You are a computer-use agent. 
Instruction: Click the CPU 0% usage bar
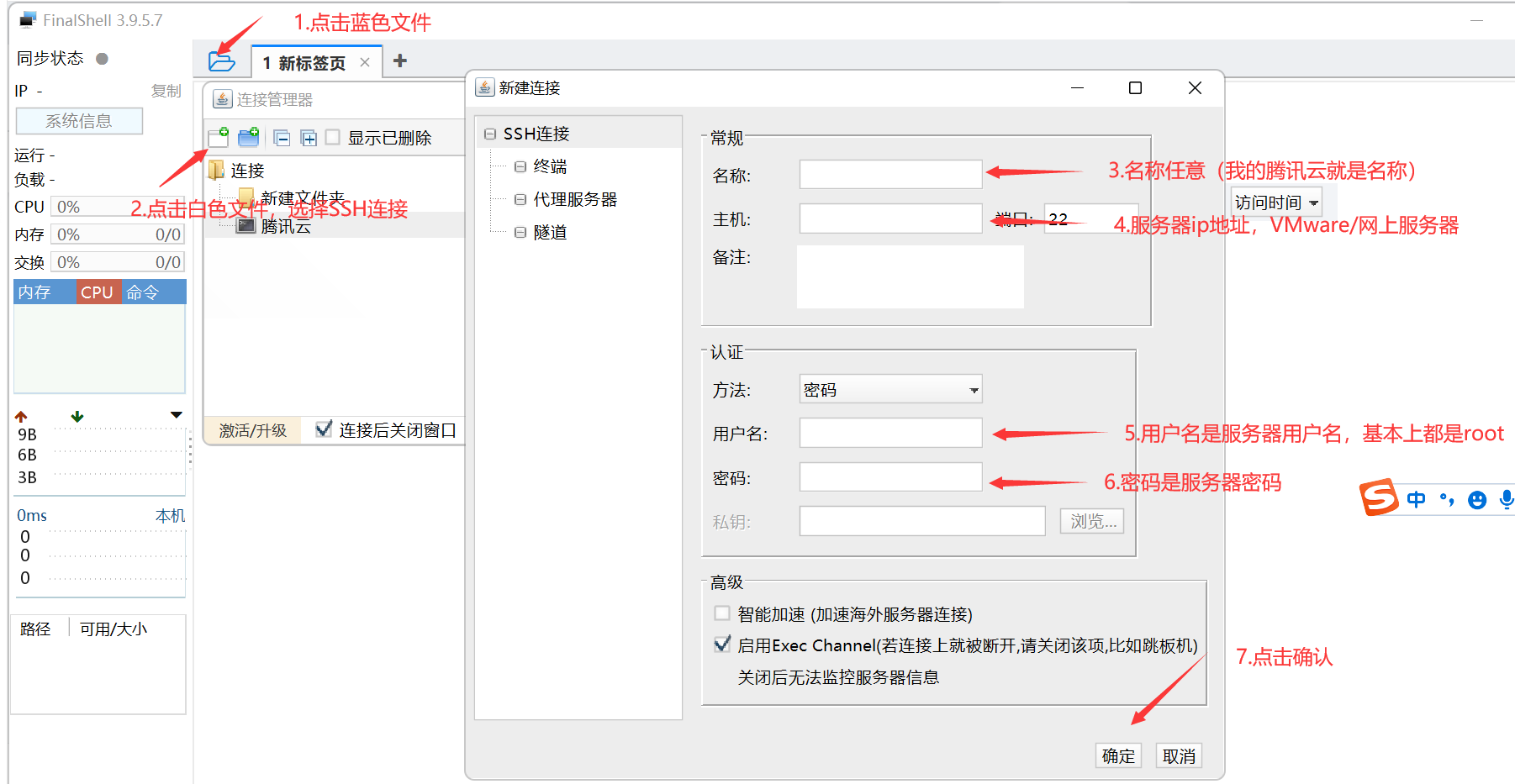117,207
